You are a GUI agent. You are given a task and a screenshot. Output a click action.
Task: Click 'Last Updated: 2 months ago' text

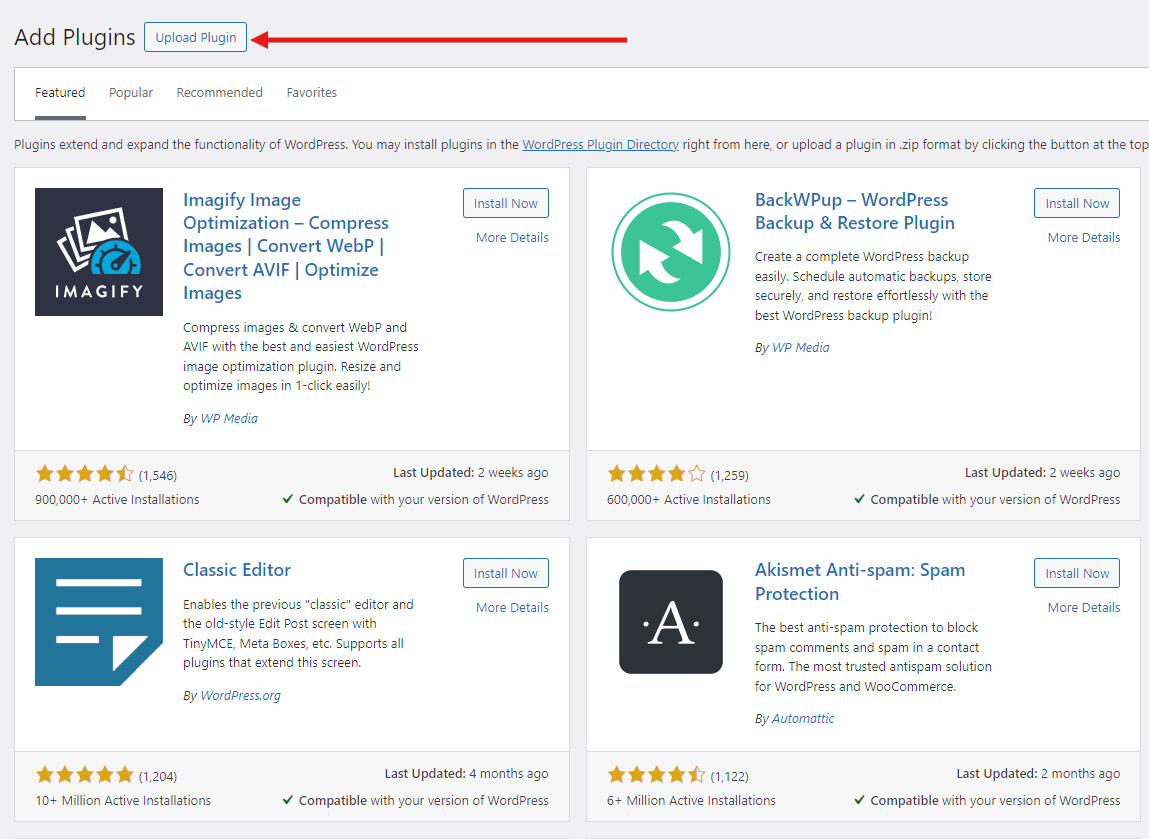click(1038, 773)
